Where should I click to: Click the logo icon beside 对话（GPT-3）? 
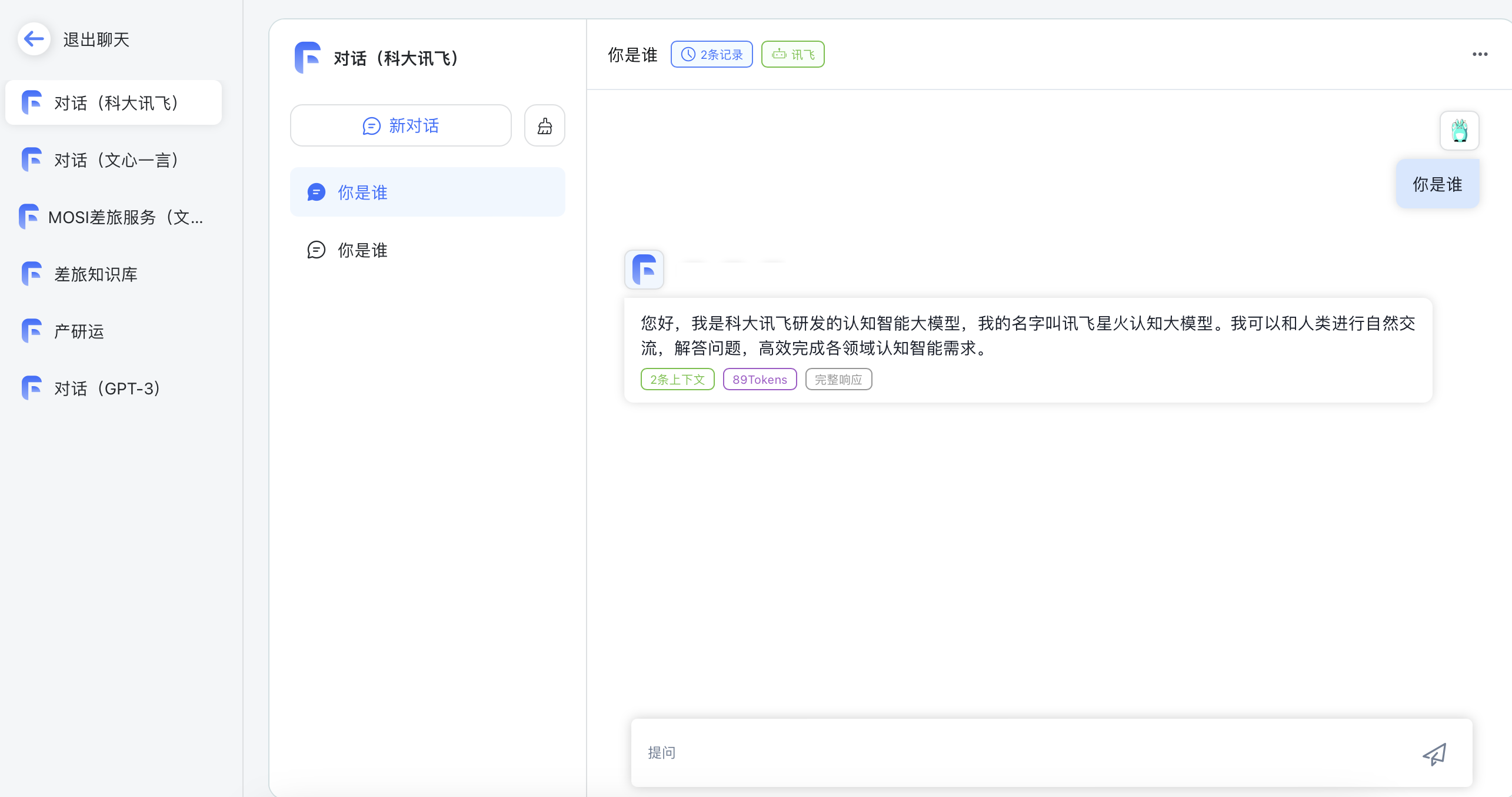pos(32,388)
